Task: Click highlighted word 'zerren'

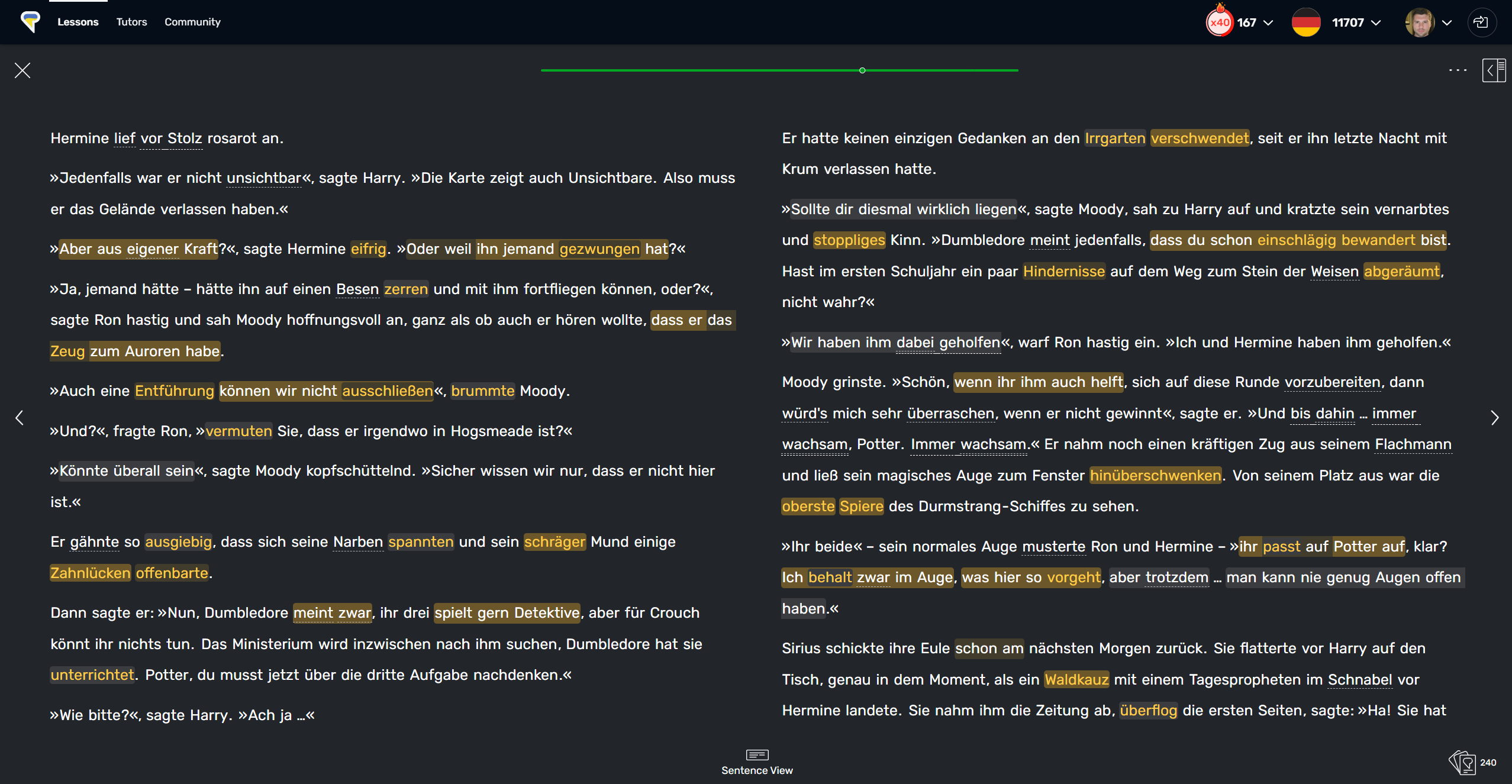Action: click(x=406, y=289)
